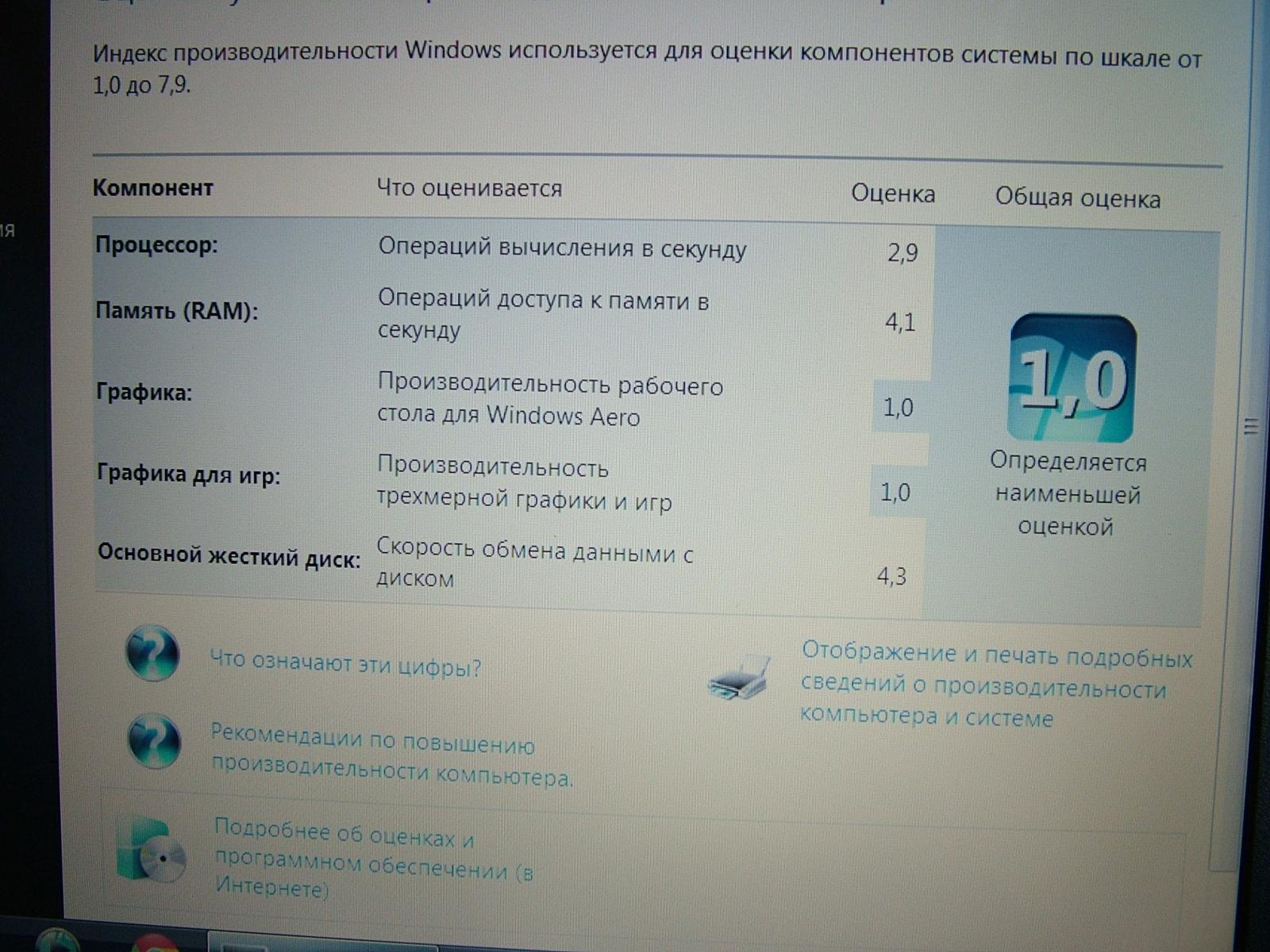The height and width of the screenshot is (952, 1270).
Task: Click the vertical scrollbar thumb at the right edge
Action: [x=1251, y=427]
